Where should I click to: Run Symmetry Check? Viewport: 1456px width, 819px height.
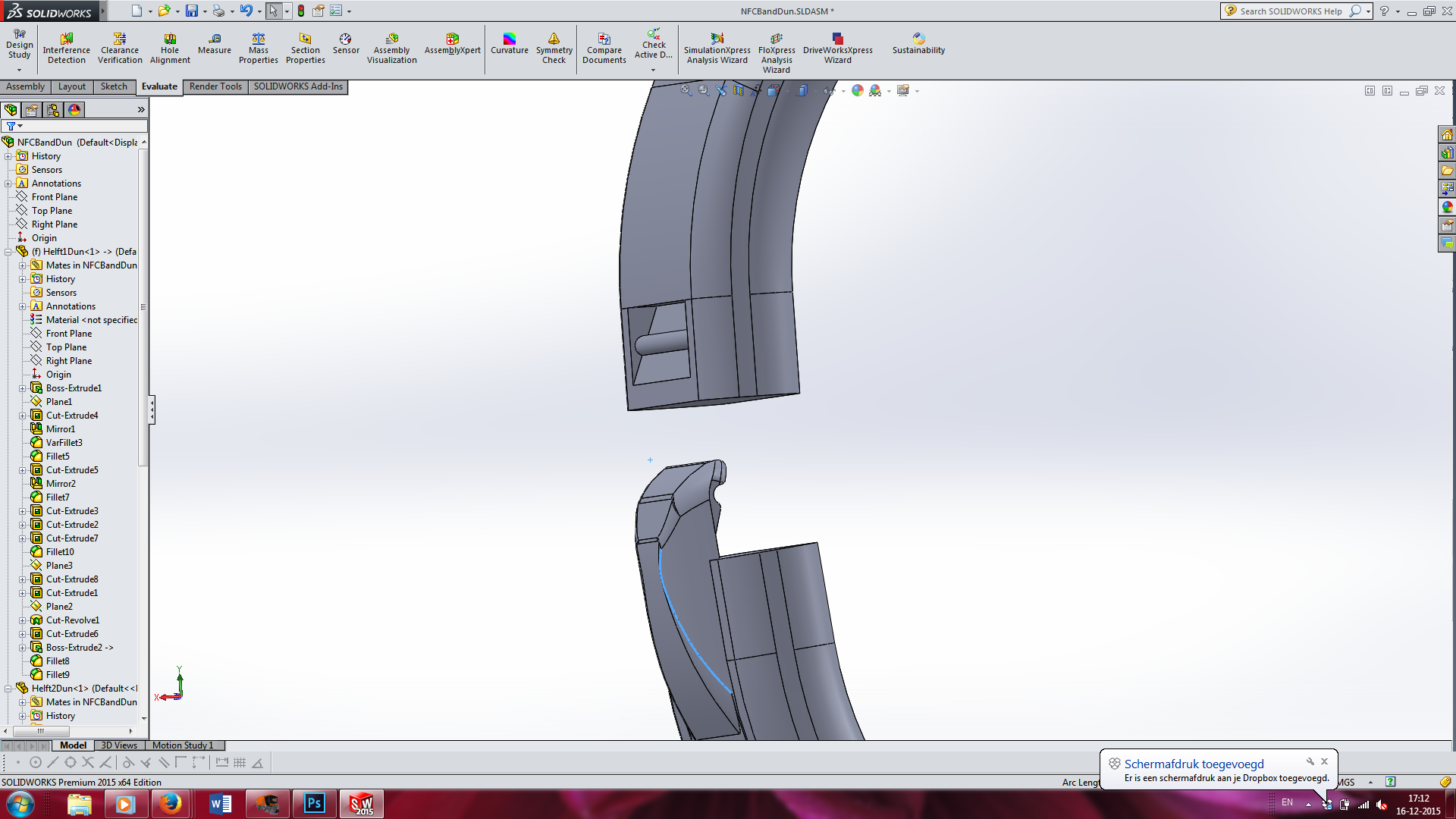point(554,49)
